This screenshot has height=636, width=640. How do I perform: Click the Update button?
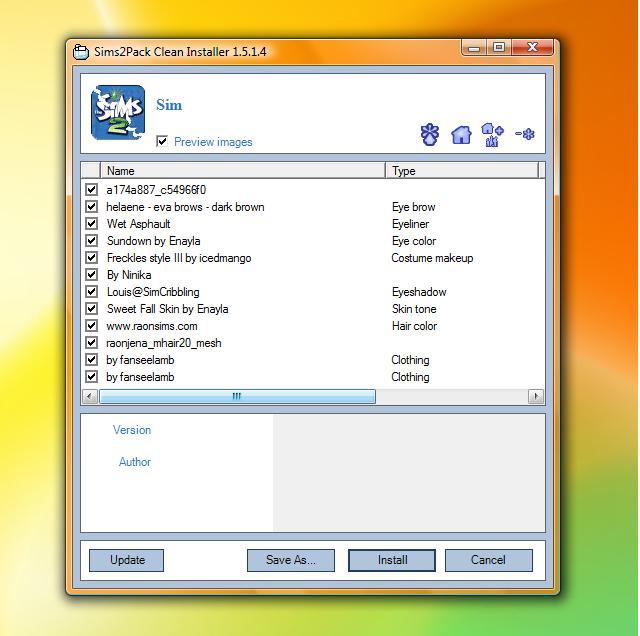[x=127, y=560]
